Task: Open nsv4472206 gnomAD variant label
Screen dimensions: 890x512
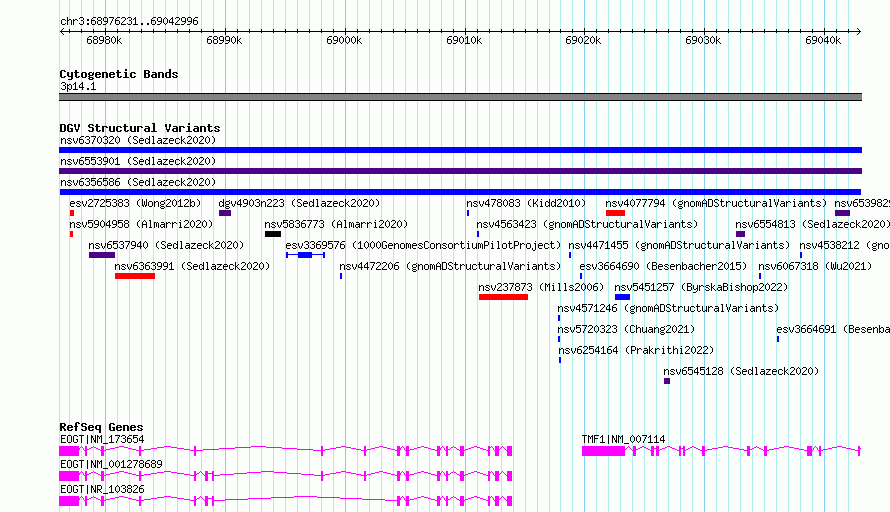Action: (x=450, y=266)
